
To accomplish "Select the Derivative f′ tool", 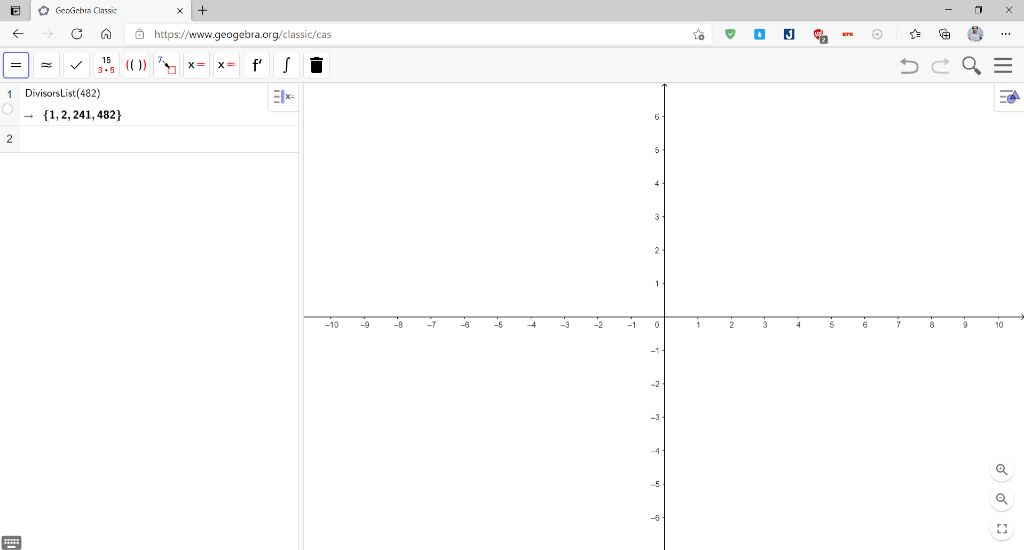I will click(257, 65).
